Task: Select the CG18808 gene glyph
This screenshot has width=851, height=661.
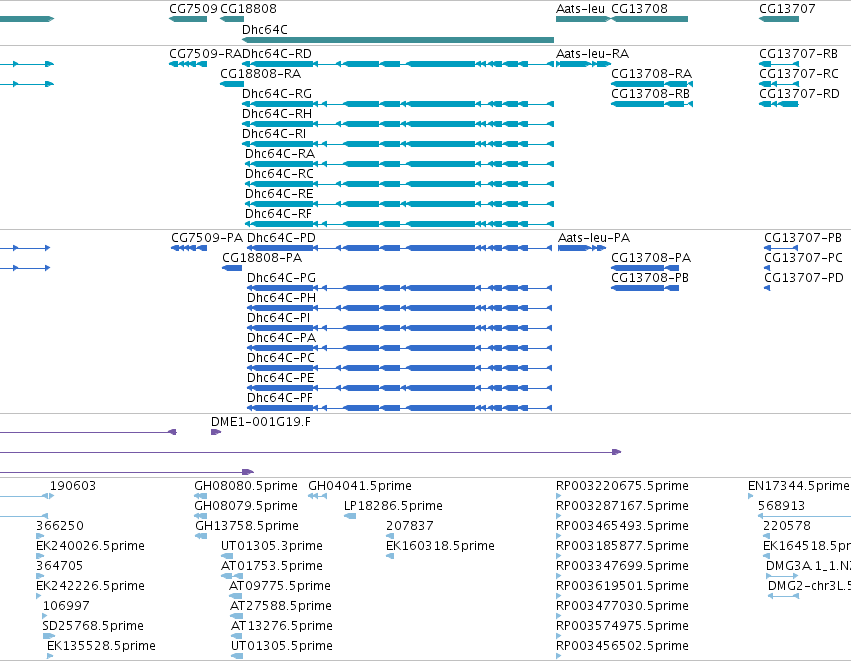Action: point(232,19)
